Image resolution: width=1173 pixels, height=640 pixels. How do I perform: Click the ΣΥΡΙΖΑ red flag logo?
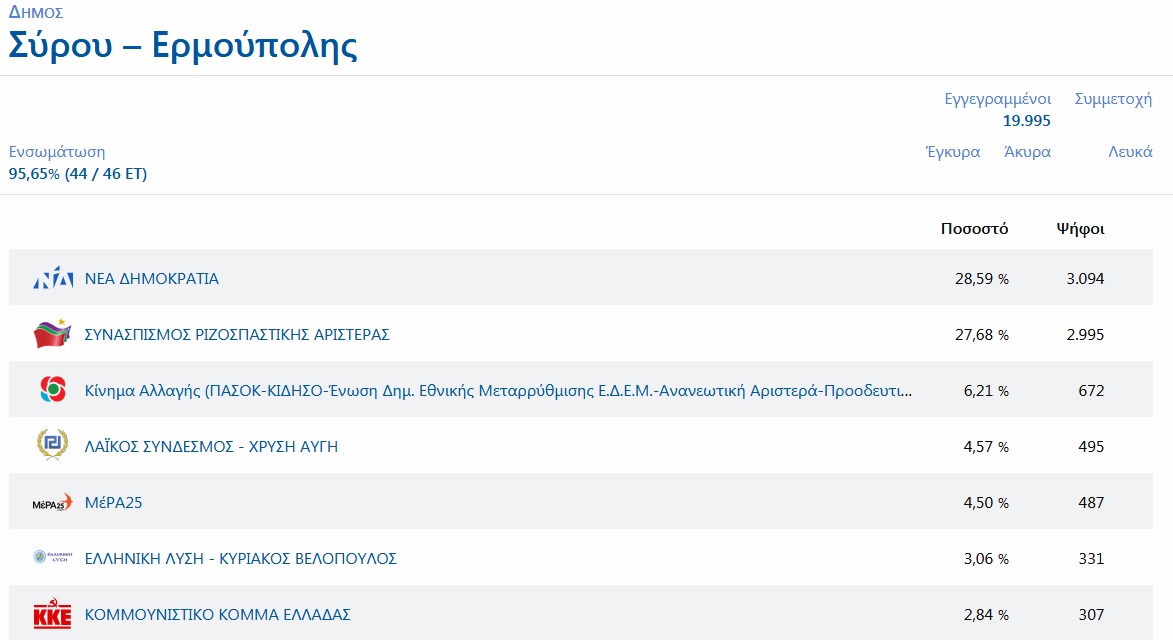point(53,334)
